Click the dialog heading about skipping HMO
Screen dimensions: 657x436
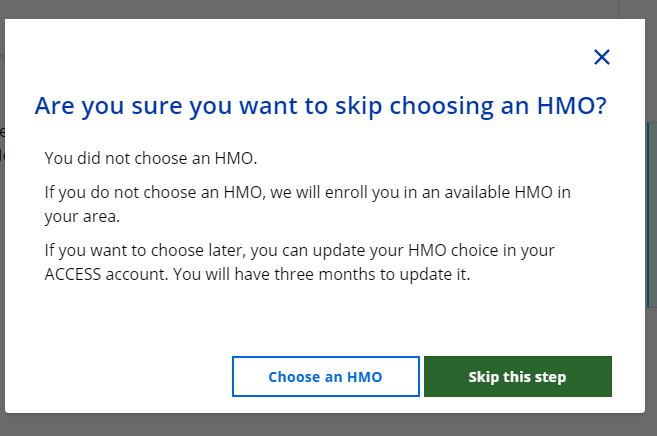[x=321, y=106]
